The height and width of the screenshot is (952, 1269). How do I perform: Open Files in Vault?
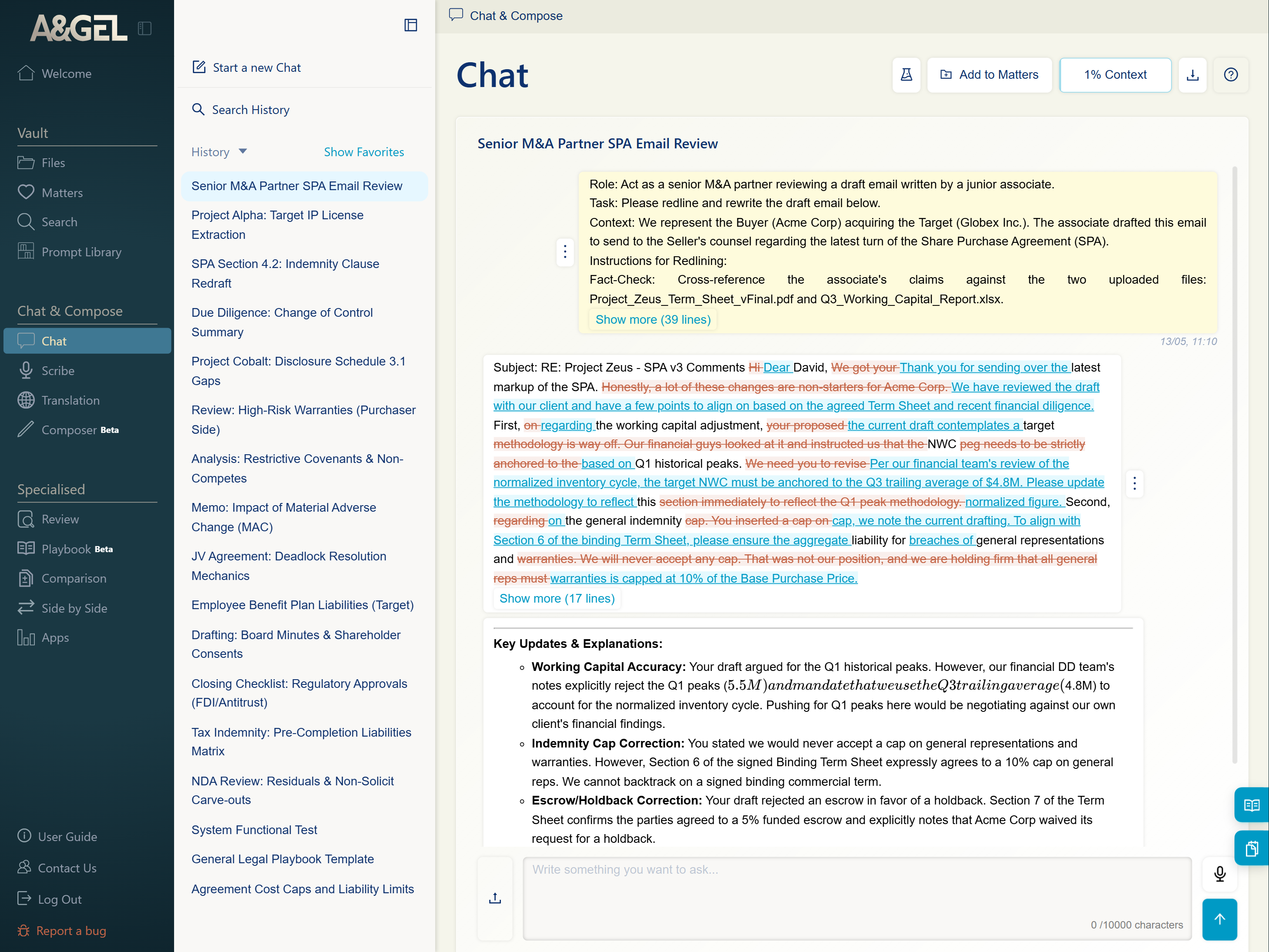point(41,163)
